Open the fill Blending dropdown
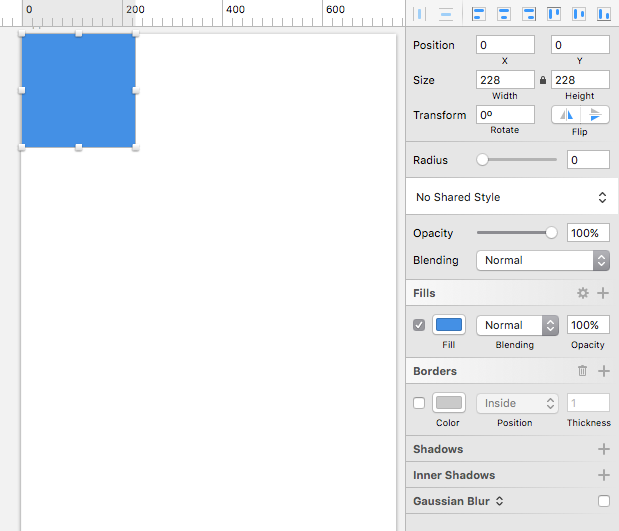 517,325
